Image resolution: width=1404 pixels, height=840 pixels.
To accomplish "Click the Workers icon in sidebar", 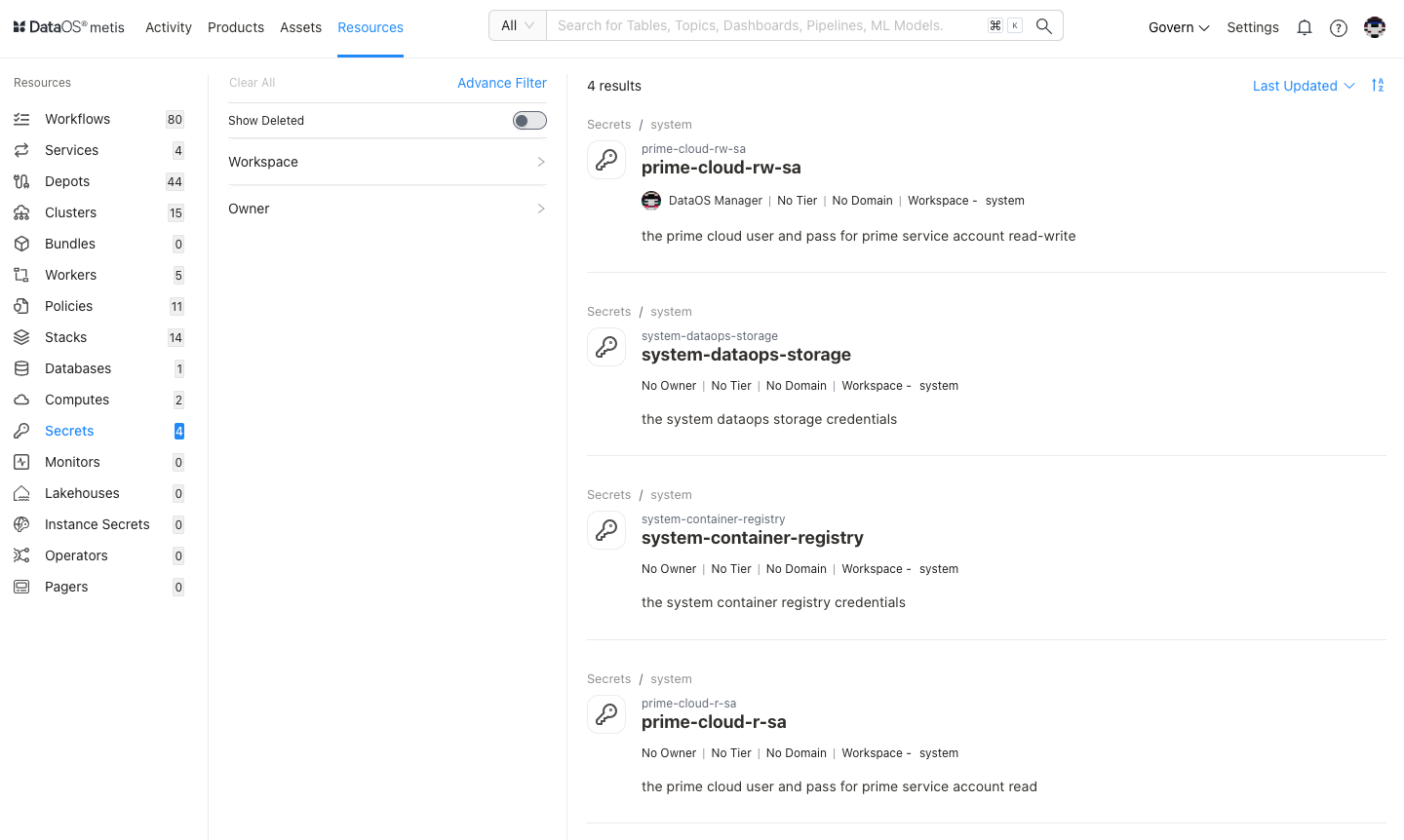I will pos(21,275).
